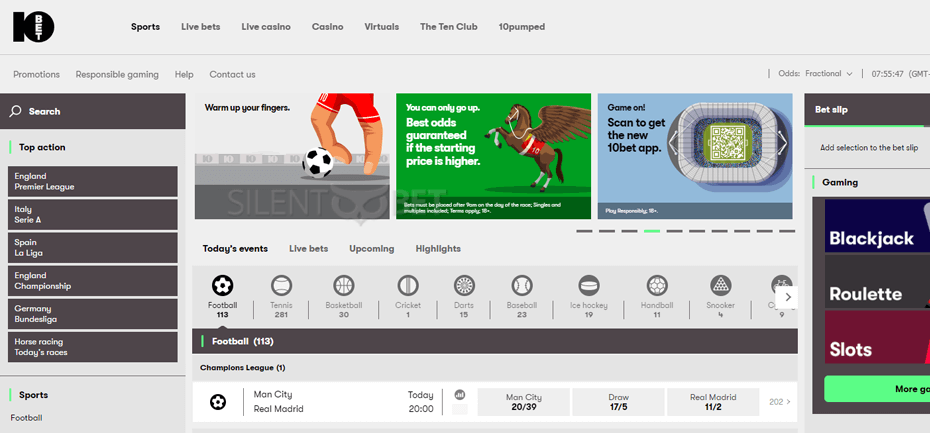This screenshot has height=433, width=930.
Task: Open Italy Serie A in Top action
Action: 93,215
